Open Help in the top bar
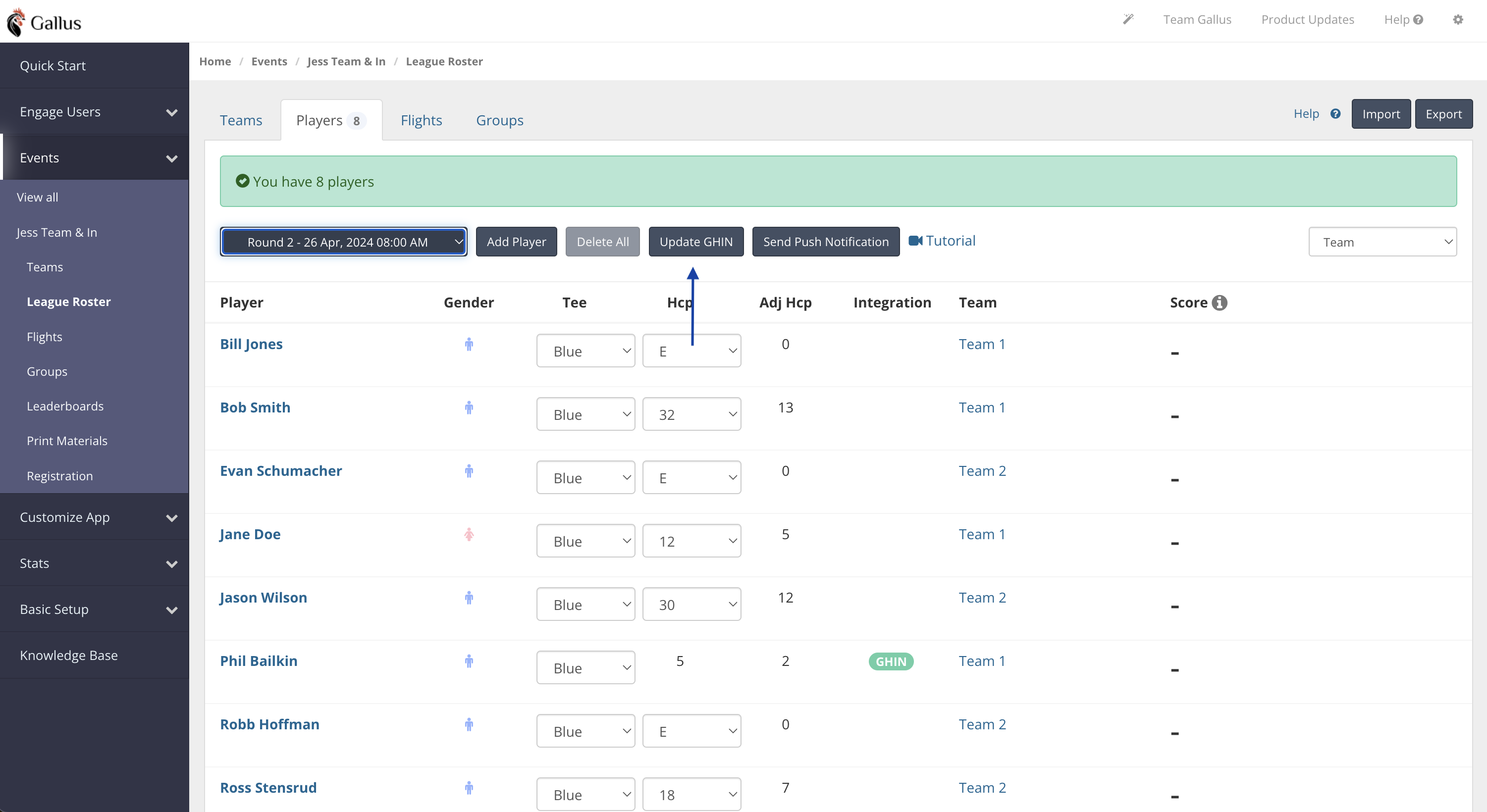The image size is (1487, 812). coord(1403,20)
